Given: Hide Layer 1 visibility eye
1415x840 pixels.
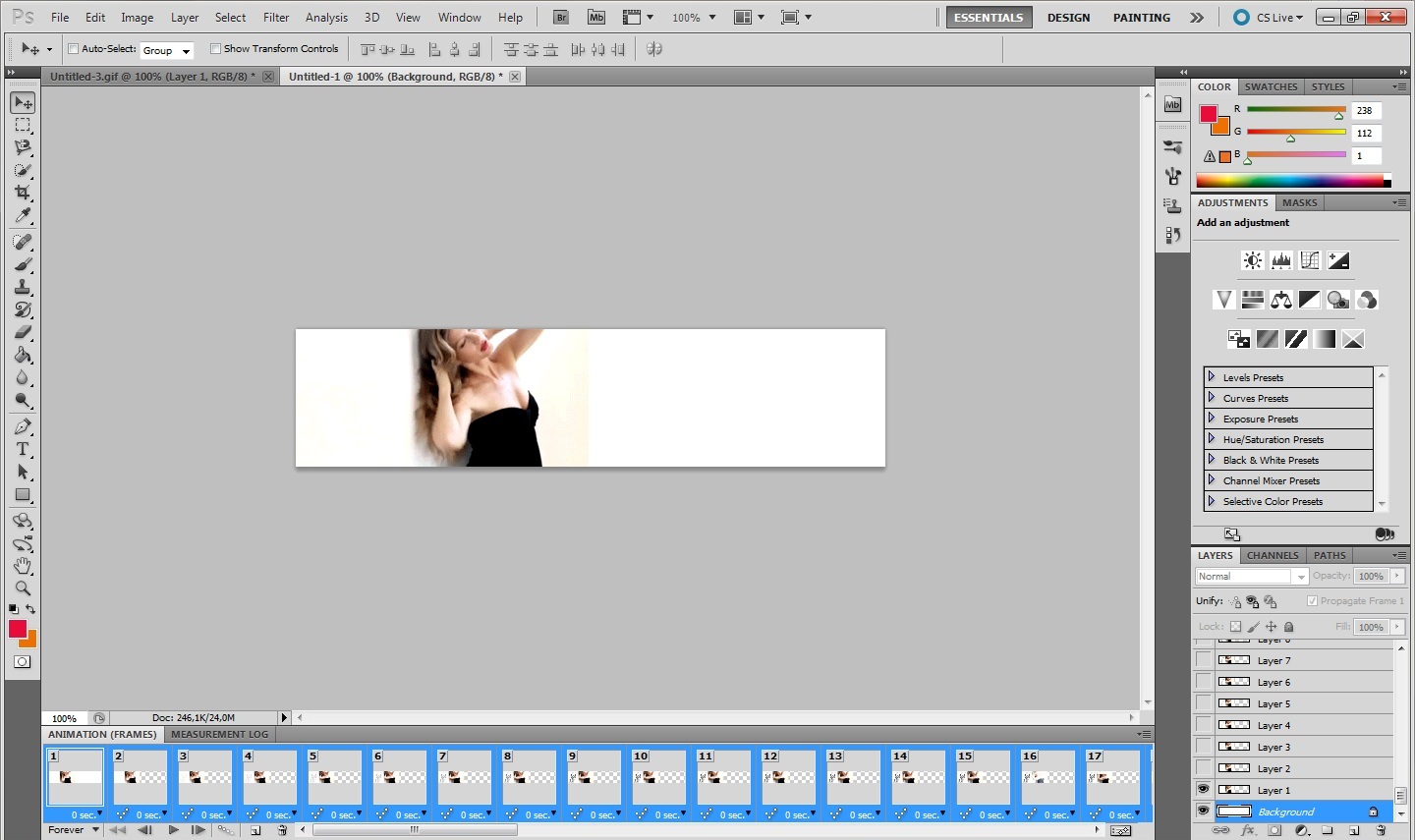Looking at the screenshot, I should [1204, 790].
